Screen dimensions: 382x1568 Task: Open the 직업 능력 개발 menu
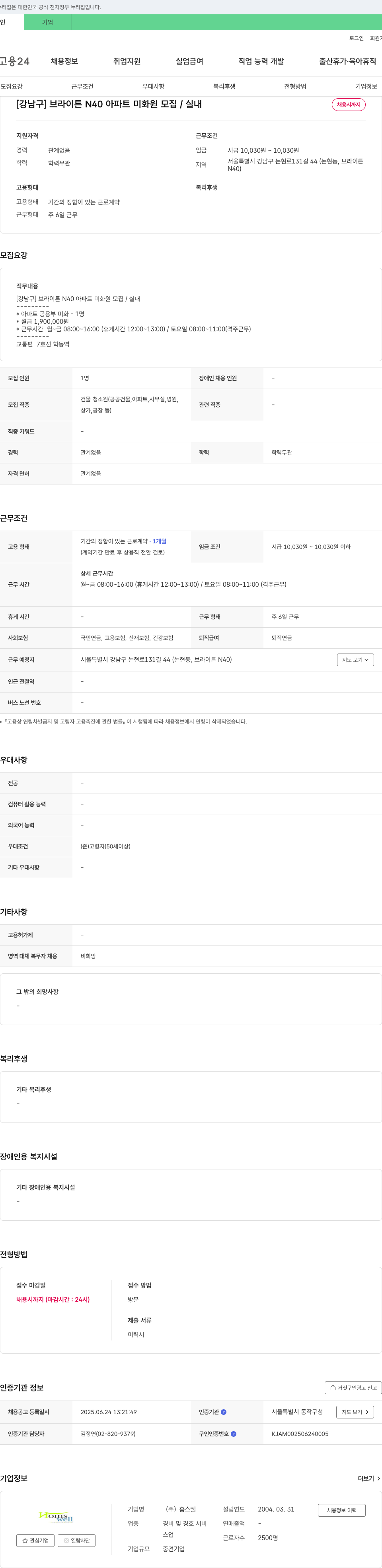(x=261, y=62)
